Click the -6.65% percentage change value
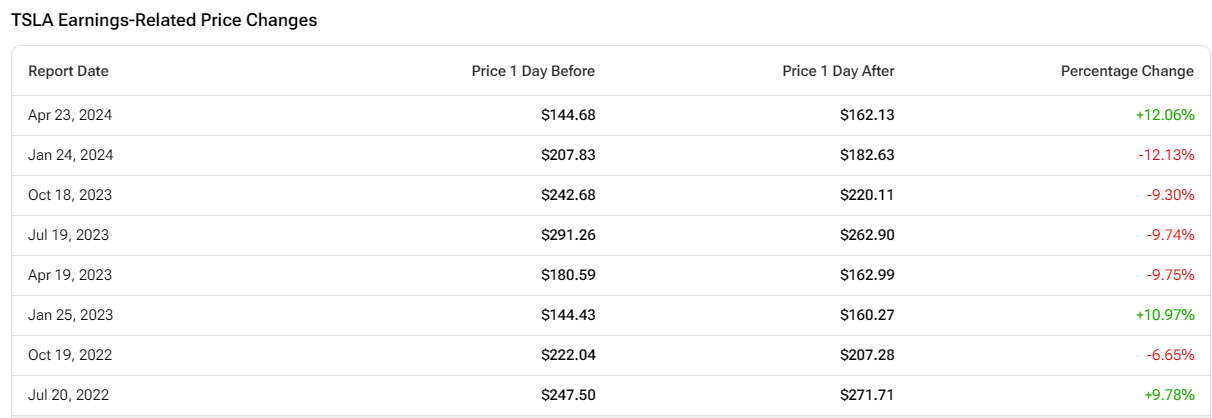 [1170, 355]
